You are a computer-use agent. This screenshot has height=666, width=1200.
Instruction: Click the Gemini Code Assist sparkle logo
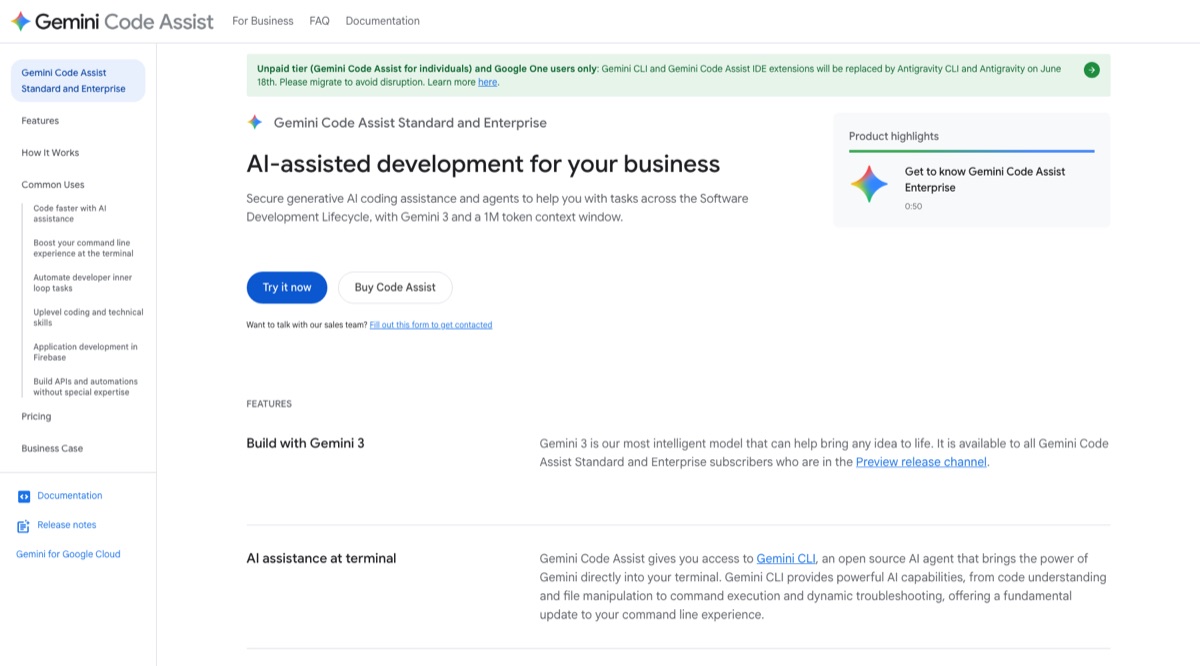tap(20, 21)
